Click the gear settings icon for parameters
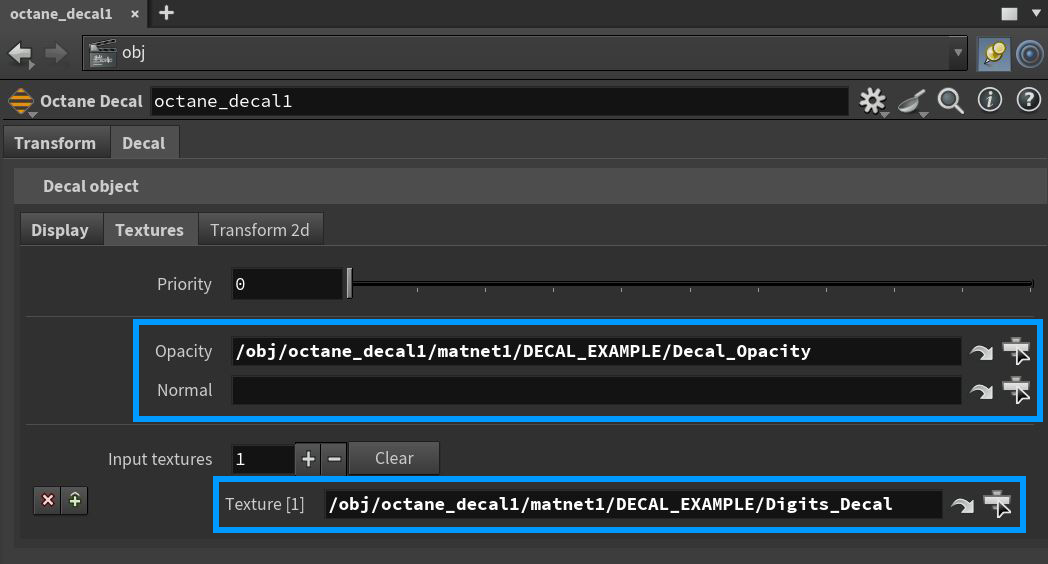This screenshot has height=564, width=1048. tap(873, 101)
